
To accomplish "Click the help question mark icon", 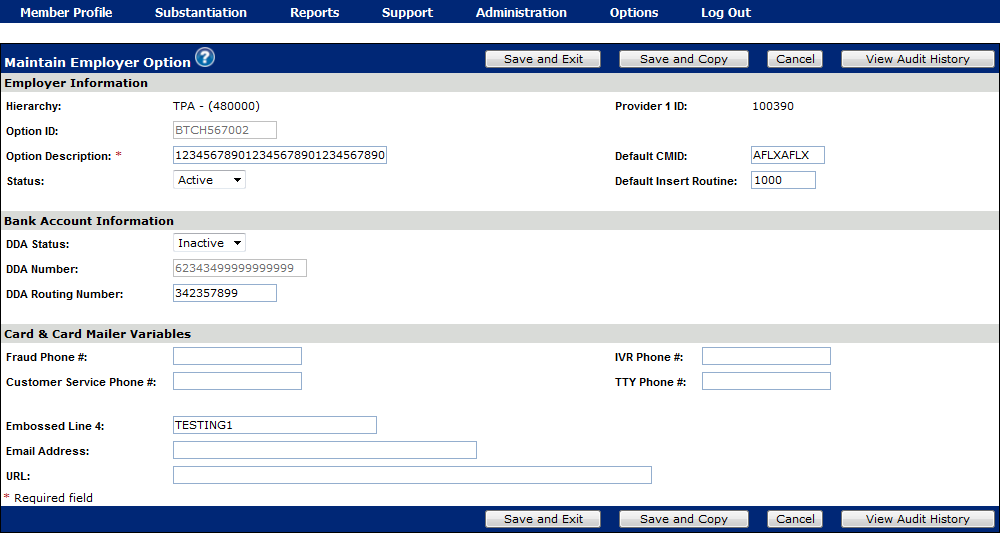I will (x=205, y=58).
